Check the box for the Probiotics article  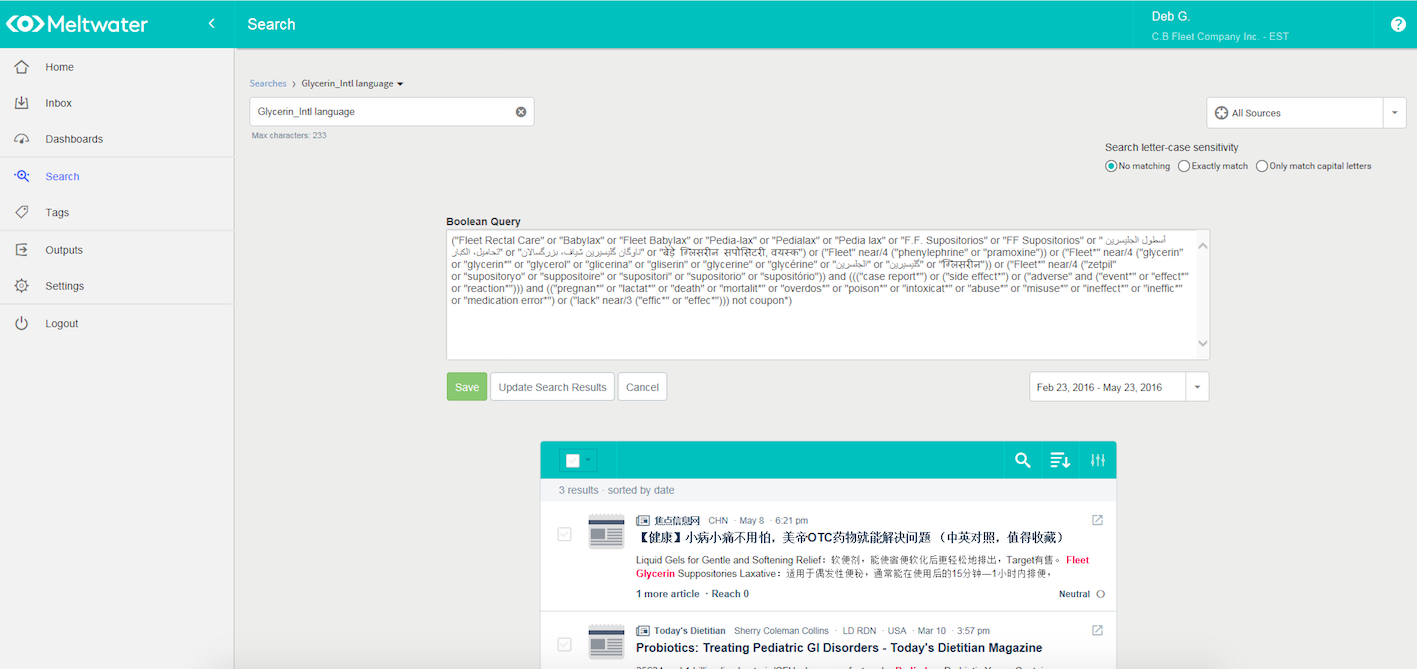(565, 645)
